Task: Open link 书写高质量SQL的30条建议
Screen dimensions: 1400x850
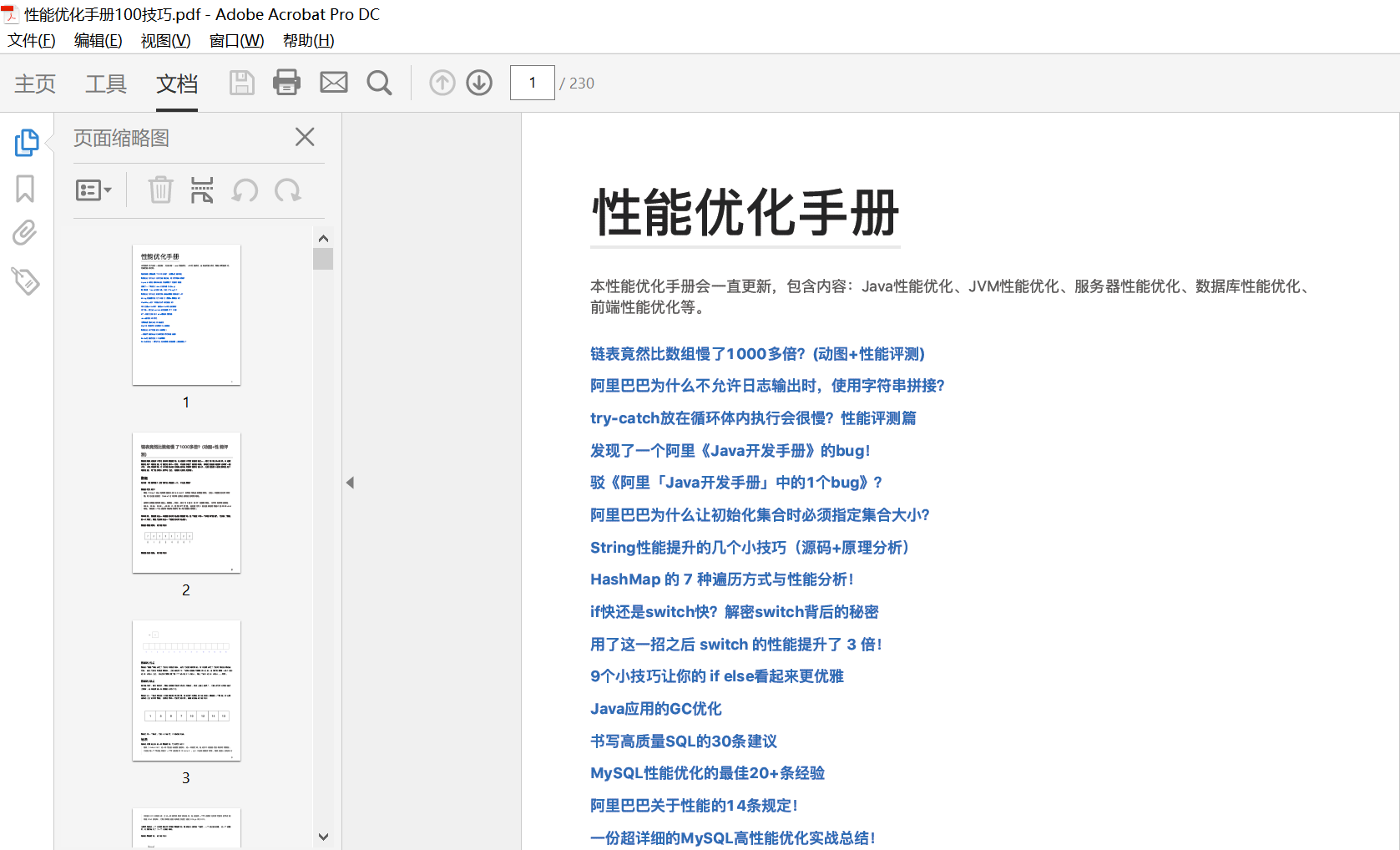Action: click(x=684, y=741)
